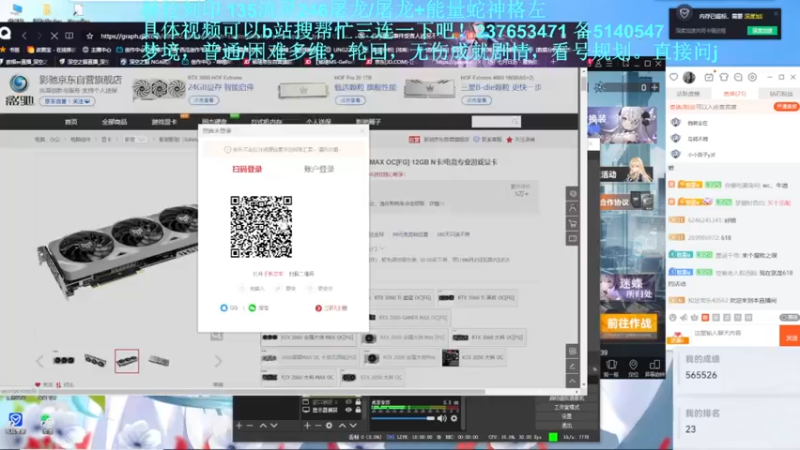Open JD sidebar cart icon
800x450 pixels.
pos(572,223)
